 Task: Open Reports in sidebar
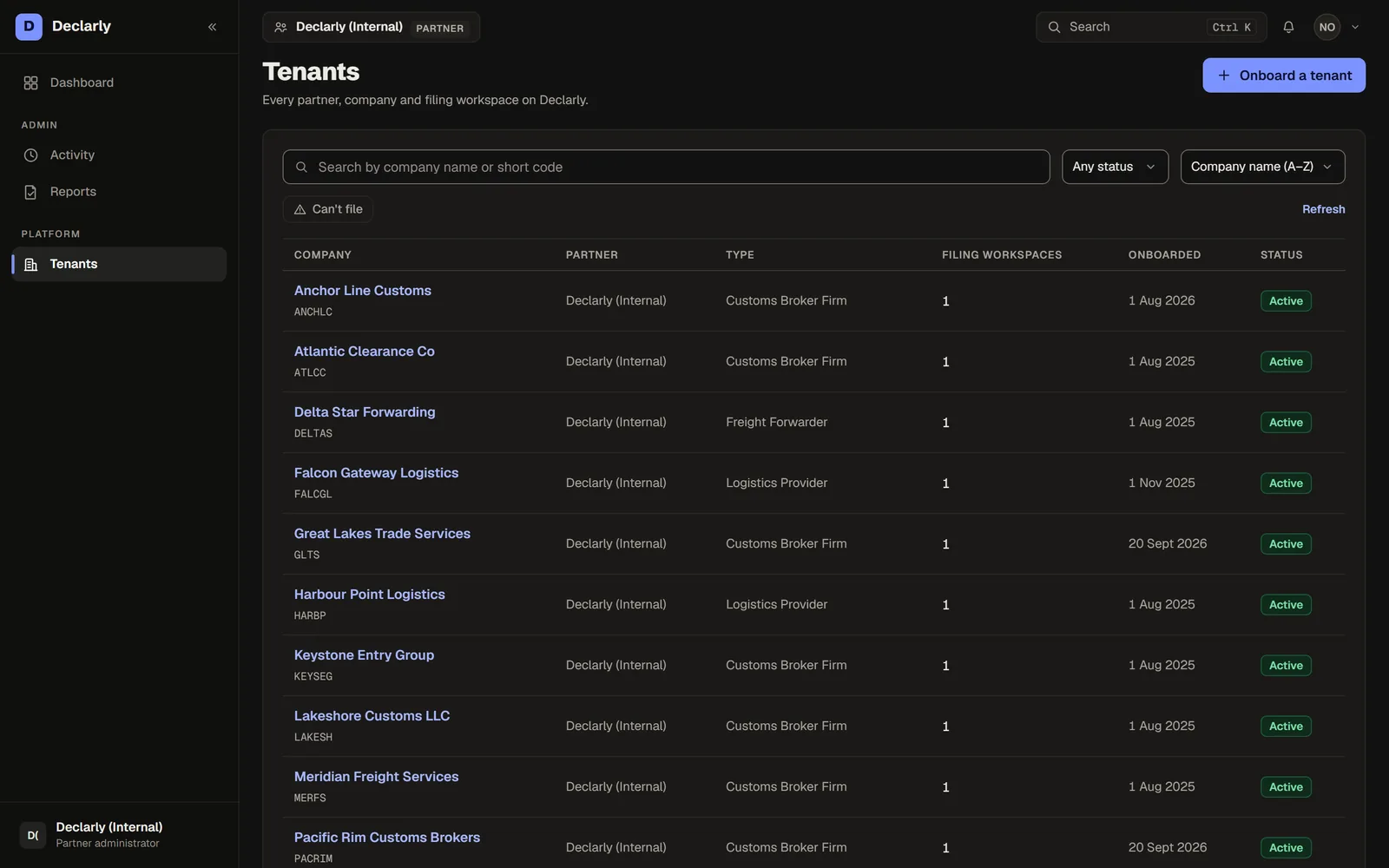[x=119, y=192]
